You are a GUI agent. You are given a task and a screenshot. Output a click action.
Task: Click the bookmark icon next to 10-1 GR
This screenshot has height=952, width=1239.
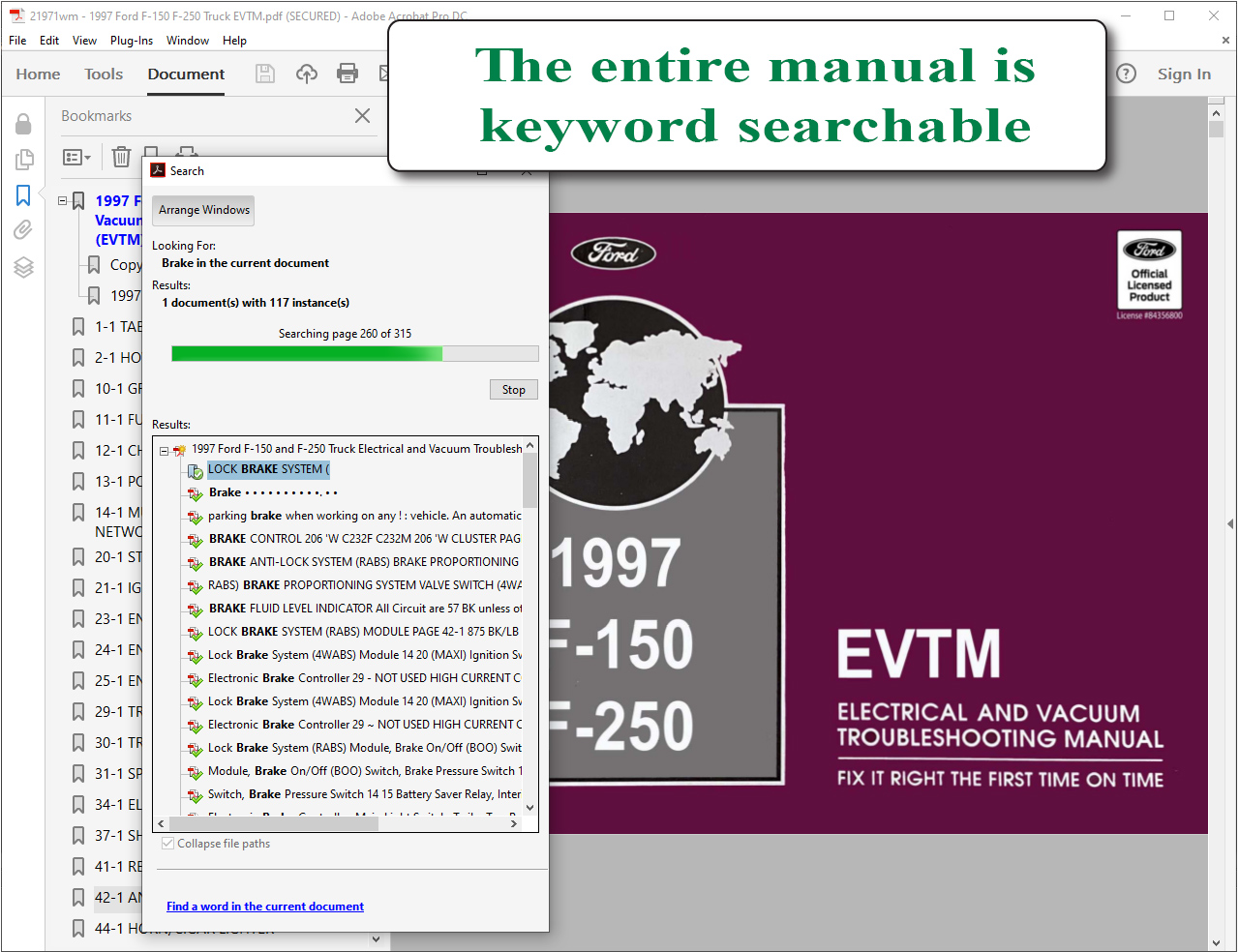78,389
